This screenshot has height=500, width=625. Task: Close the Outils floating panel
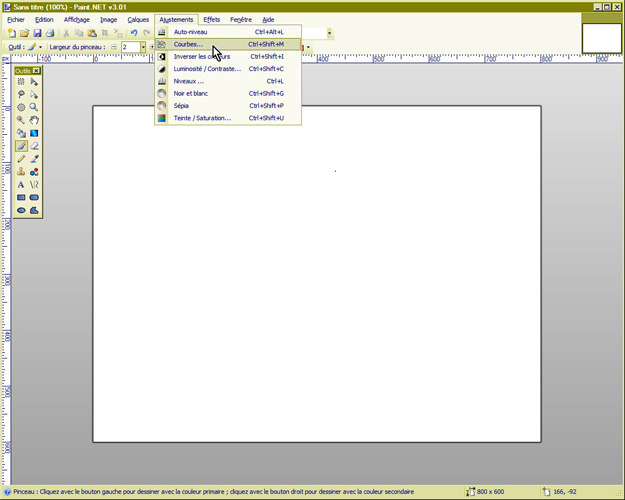[x=37, y=71]
